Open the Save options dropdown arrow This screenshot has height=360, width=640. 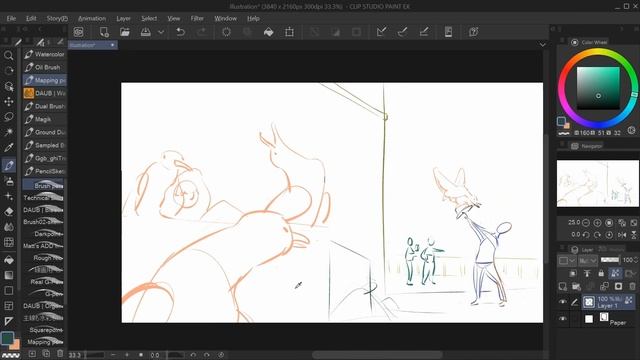pos(161,32)
